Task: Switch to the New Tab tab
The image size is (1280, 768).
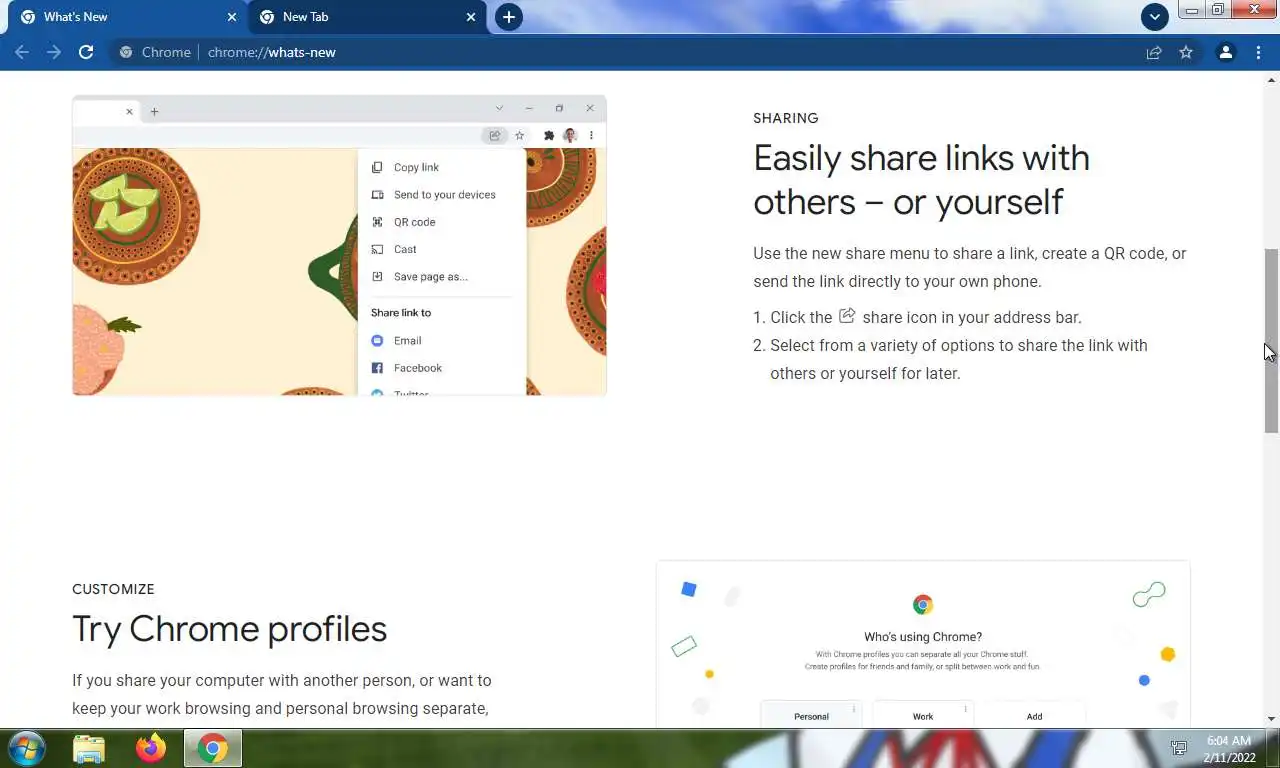Action: (367, 17)
